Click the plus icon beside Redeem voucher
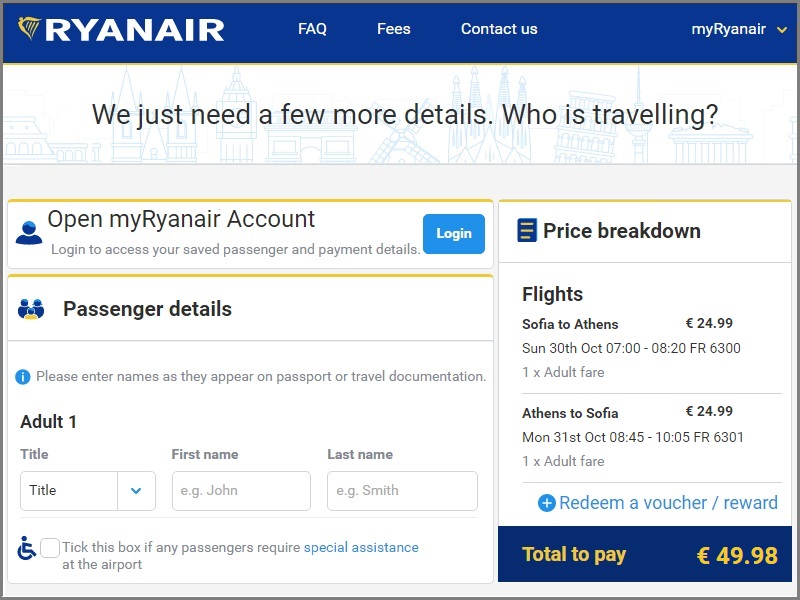Screen dimensions: 800x600 [x=547, y=503]
